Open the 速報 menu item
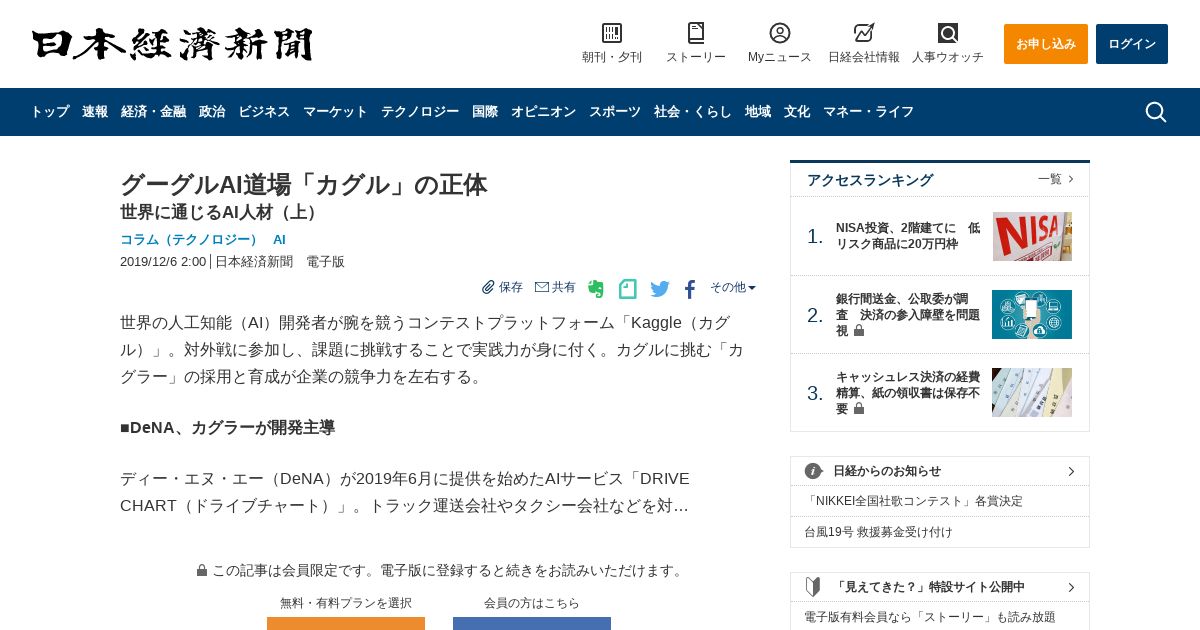1200x630 pixels. click(95, 112)
